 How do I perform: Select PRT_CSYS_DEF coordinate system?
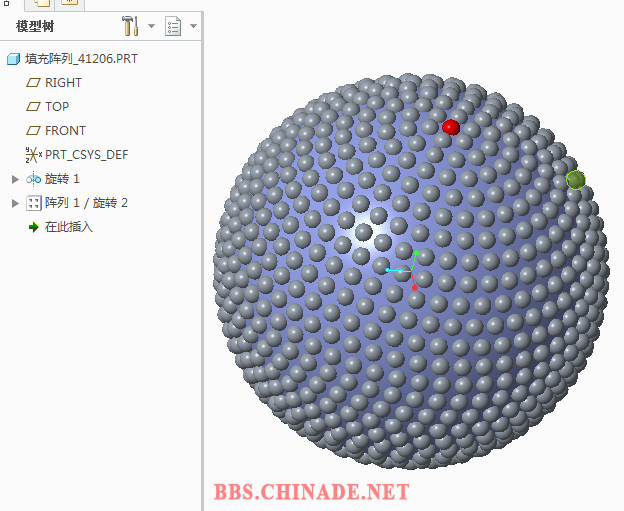tap(87, 154)
